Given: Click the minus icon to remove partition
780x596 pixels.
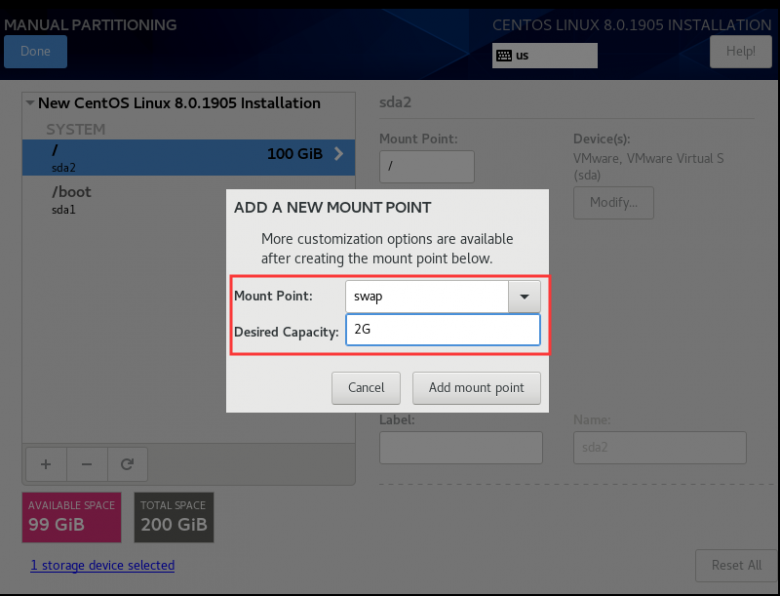Looking at the screenshot, I should [86, 464].
